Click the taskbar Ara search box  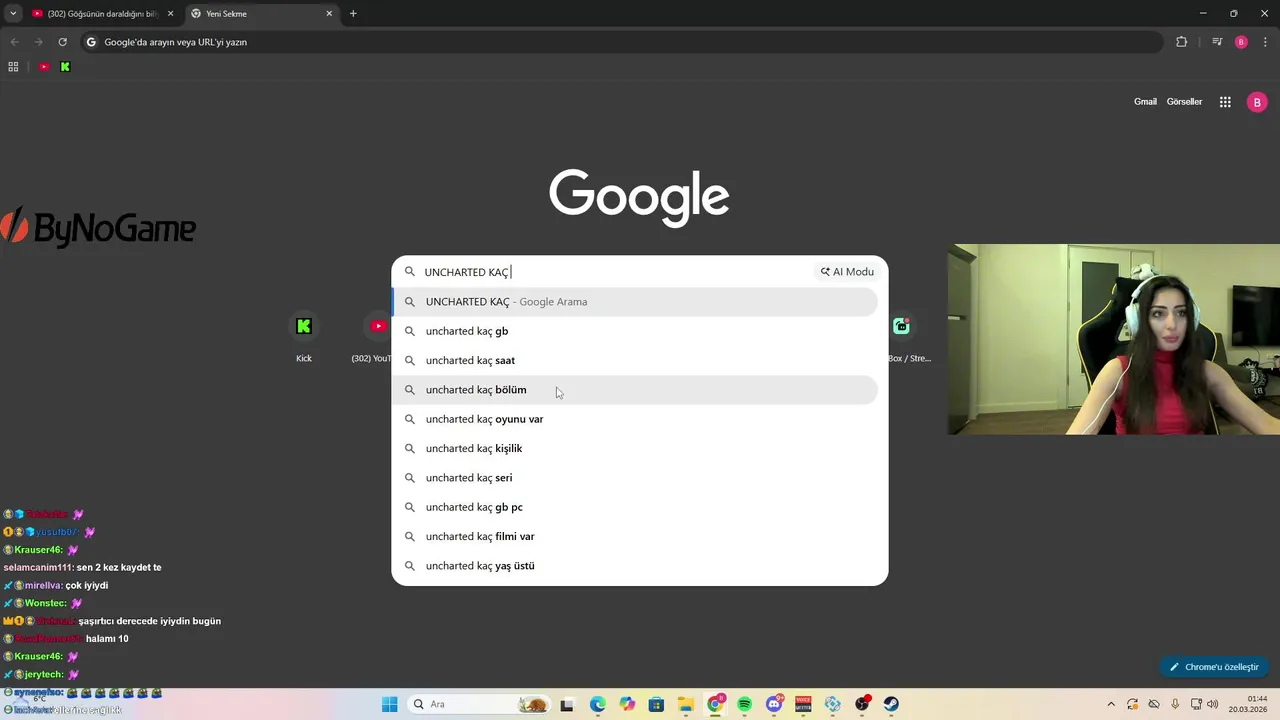click(x=480, y=704)
